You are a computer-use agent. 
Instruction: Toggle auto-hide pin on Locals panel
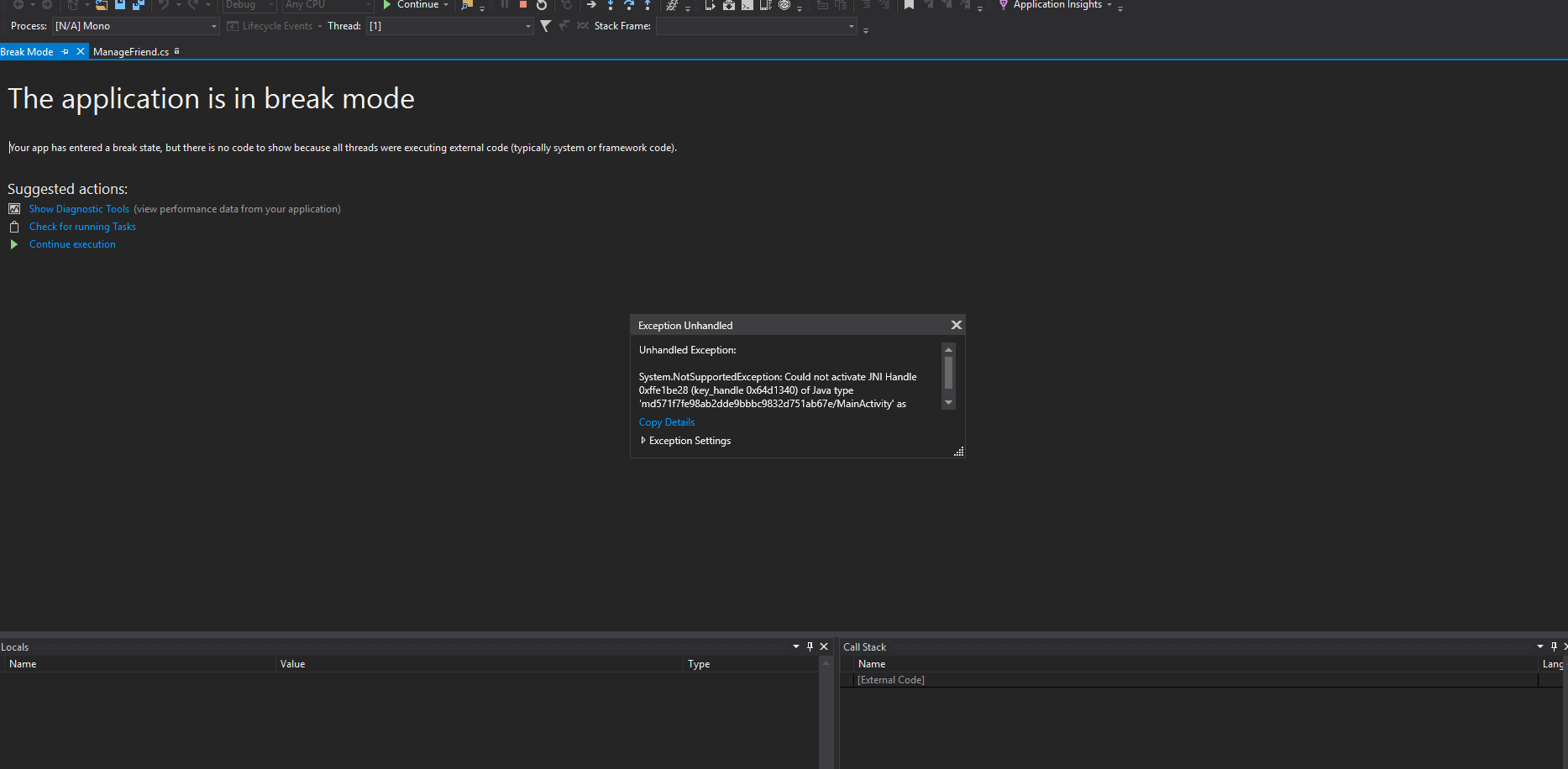[x=810, y=646]
